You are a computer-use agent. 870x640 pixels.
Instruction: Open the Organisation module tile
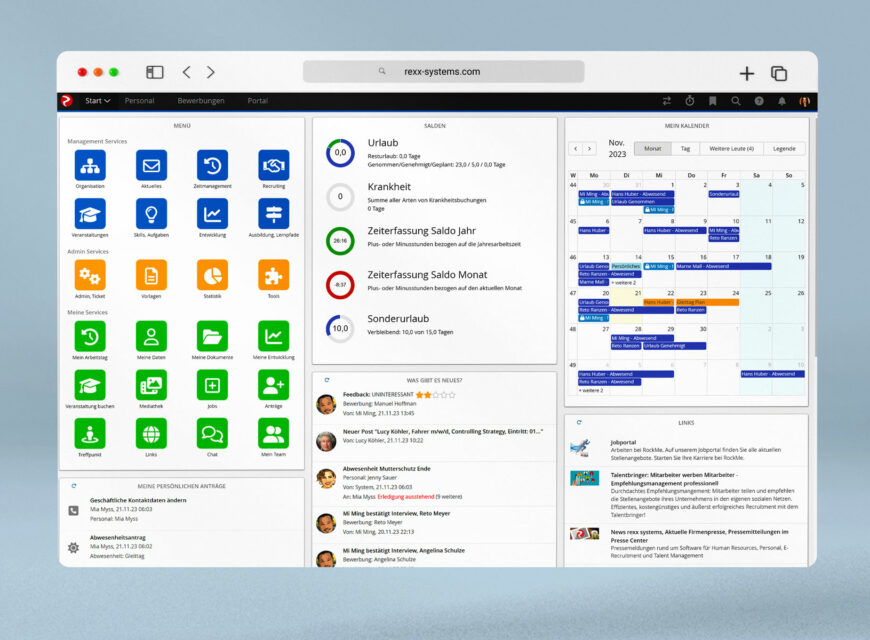pyautogui.click(x=90, y=165)
